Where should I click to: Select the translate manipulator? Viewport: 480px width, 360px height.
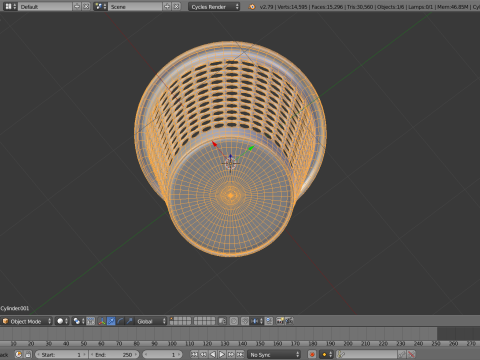111,321
